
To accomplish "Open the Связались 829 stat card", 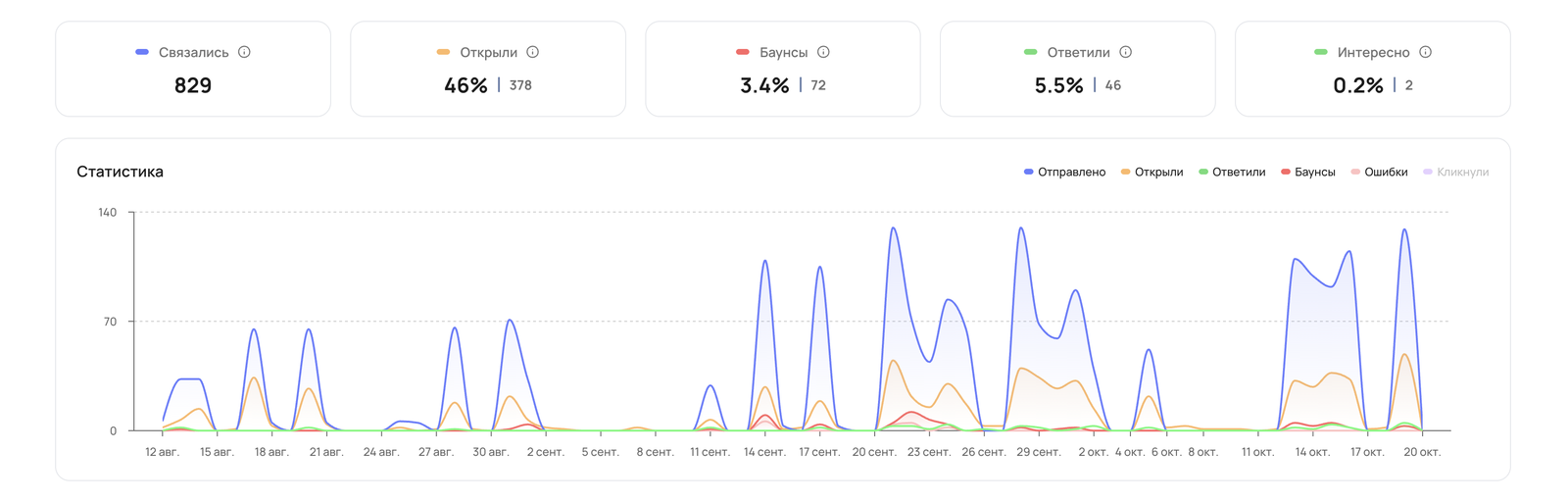I will 193,69.
